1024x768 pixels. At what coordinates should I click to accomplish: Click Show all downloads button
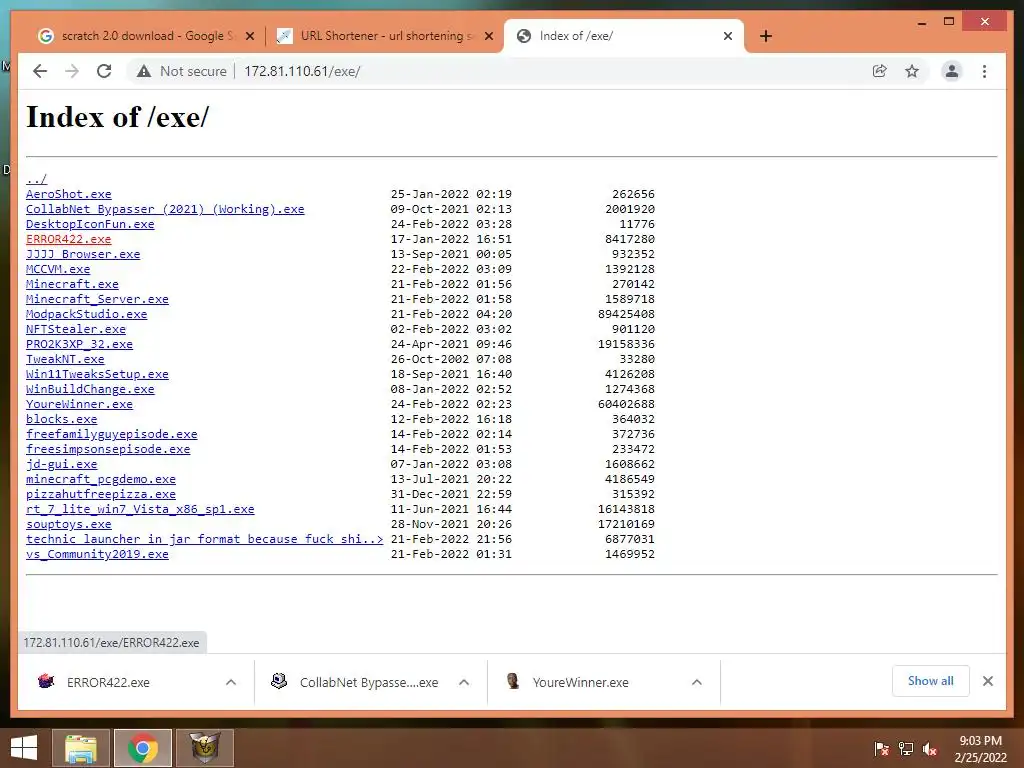[931, 681]
